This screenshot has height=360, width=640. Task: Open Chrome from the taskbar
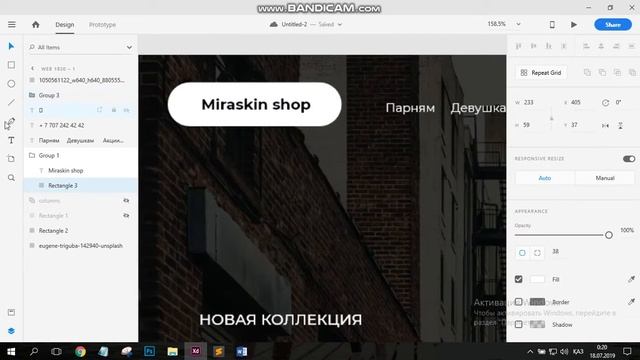[x=80, y=351]
